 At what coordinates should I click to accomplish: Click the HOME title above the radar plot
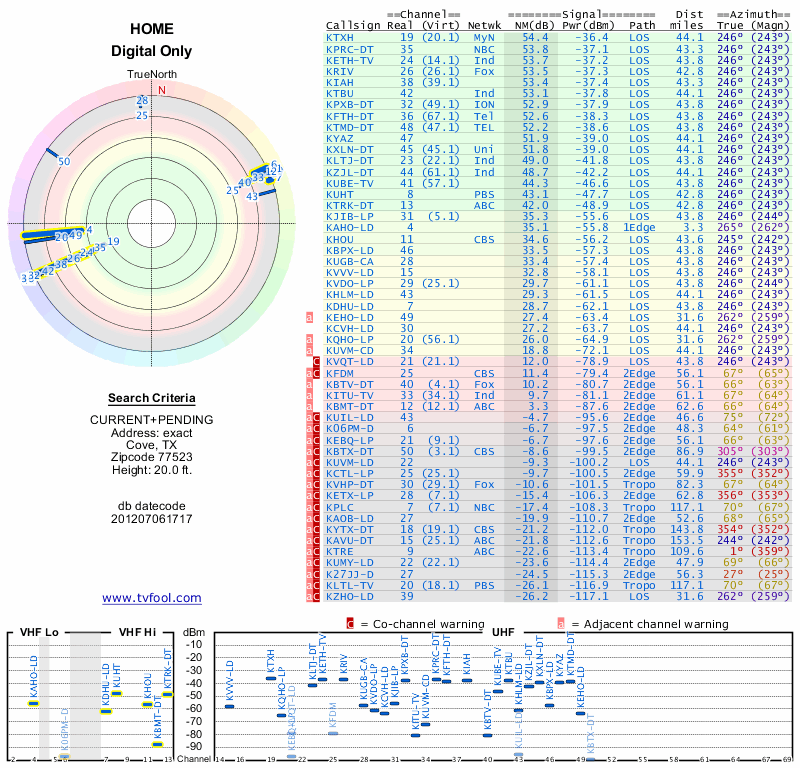point(152,29)
